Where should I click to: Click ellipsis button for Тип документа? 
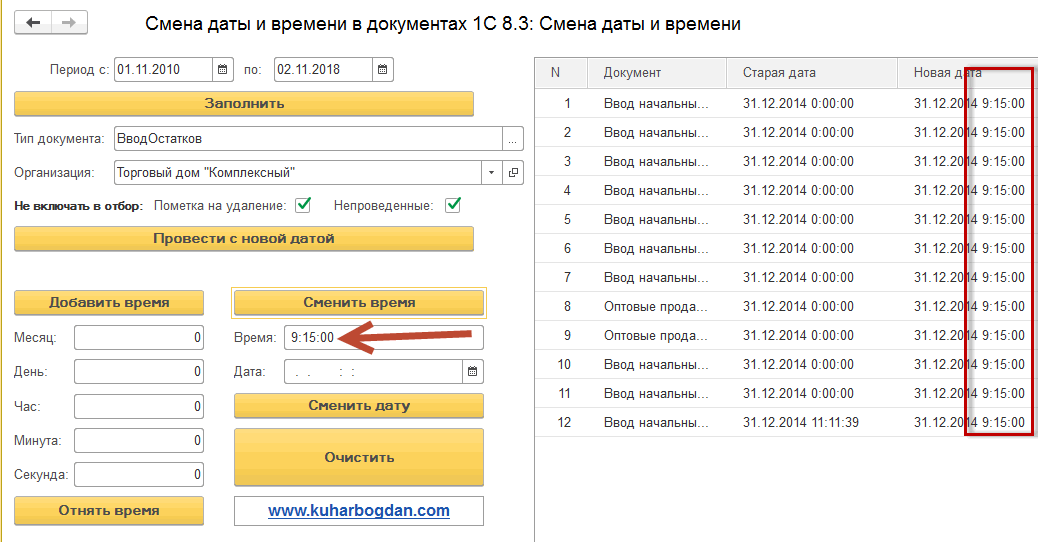[x=513, y=139]
